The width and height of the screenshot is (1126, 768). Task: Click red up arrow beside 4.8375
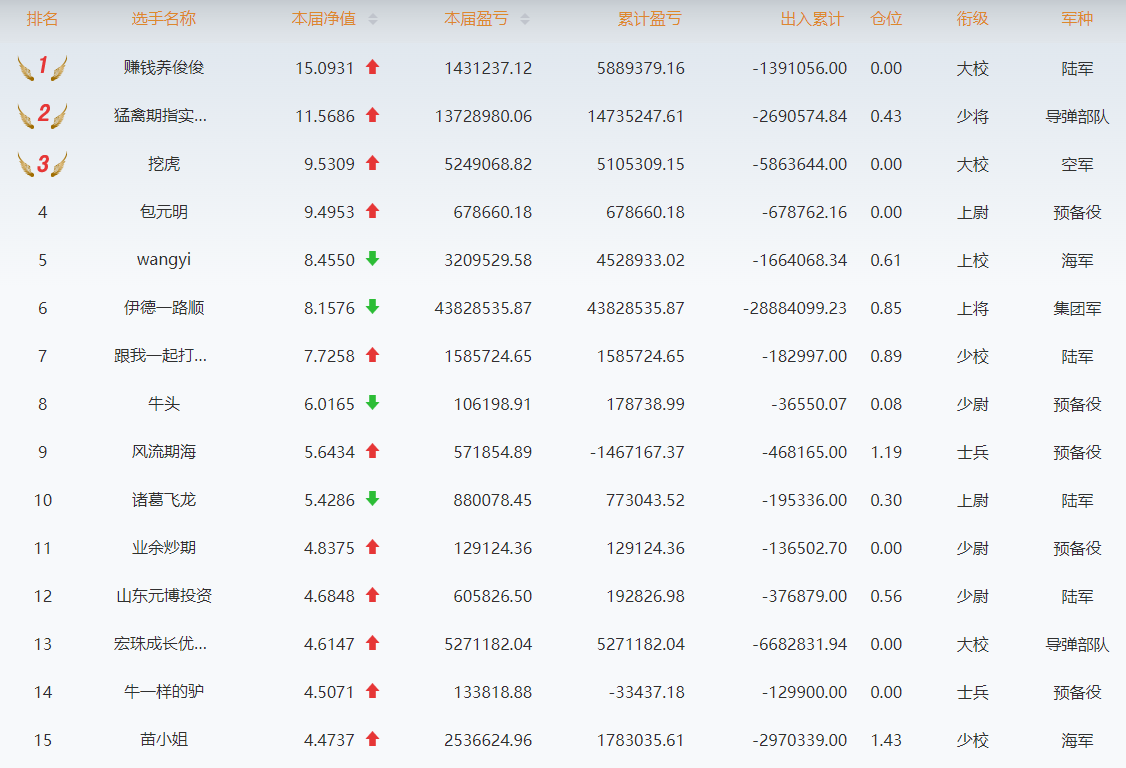click(372, 547)
